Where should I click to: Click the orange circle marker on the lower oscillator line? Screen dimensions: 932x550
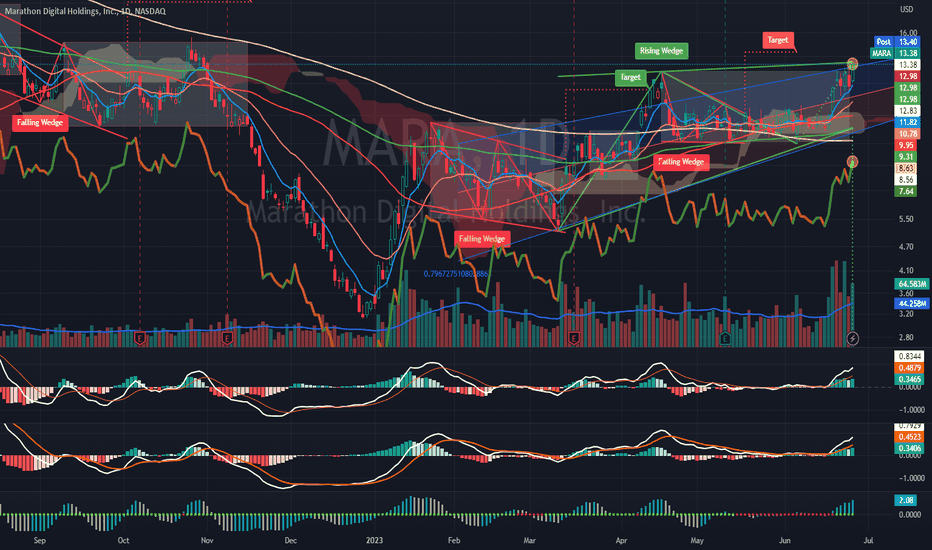[852, 162]
